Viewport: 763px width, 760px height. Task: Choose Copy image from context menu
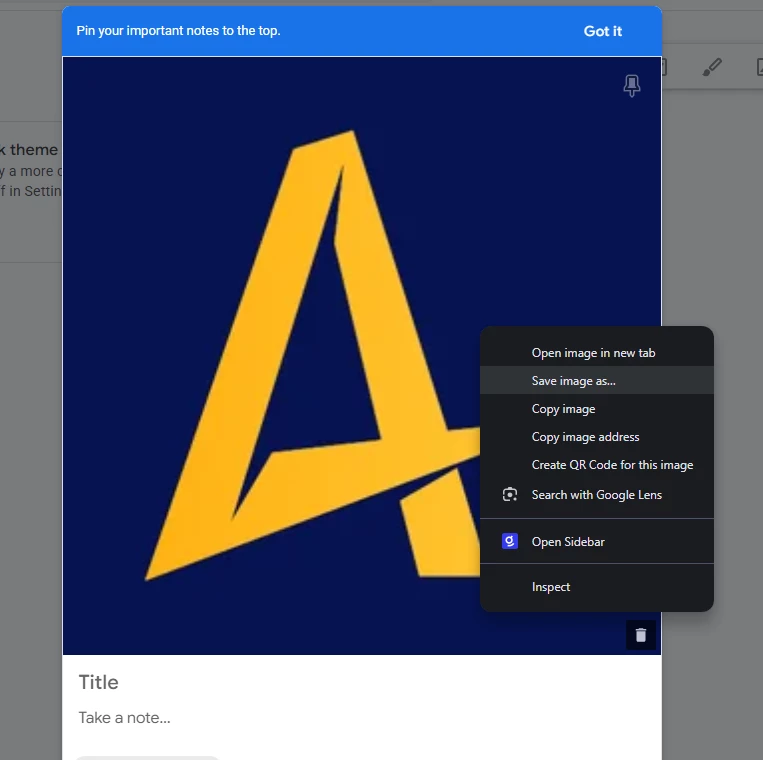597,409
